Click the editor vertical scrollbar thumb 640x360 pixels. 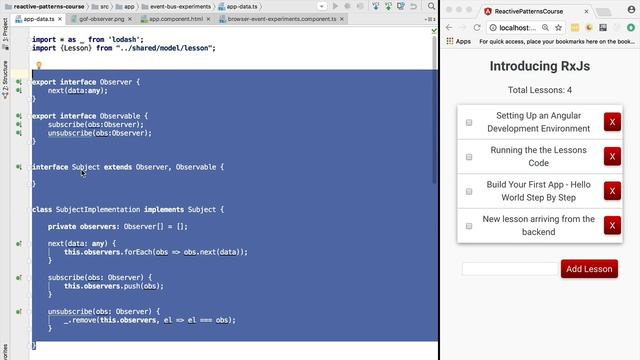tap(434, 110)
